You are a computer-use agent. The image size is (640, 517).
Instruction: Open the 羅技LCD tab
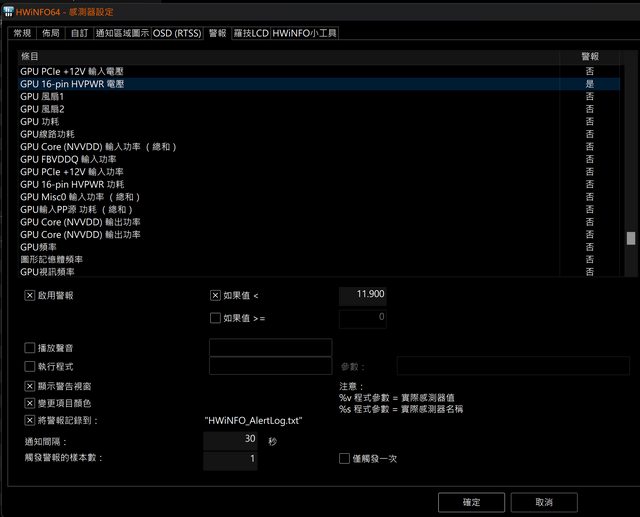pyautogui.click(x=250, y=33)
